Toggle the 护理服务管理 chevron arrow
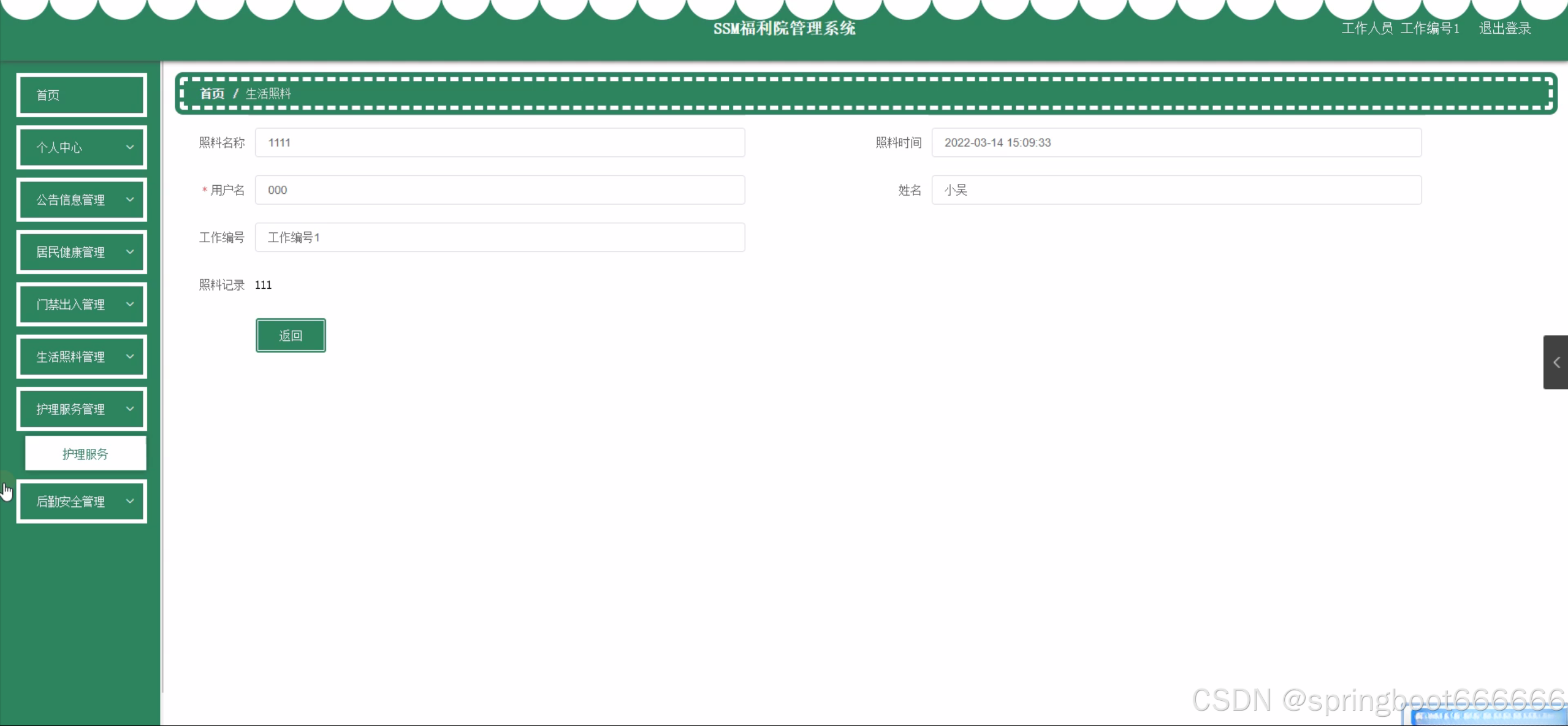The width and height of the screenshot is (1568, 726). tap(130, 409)
